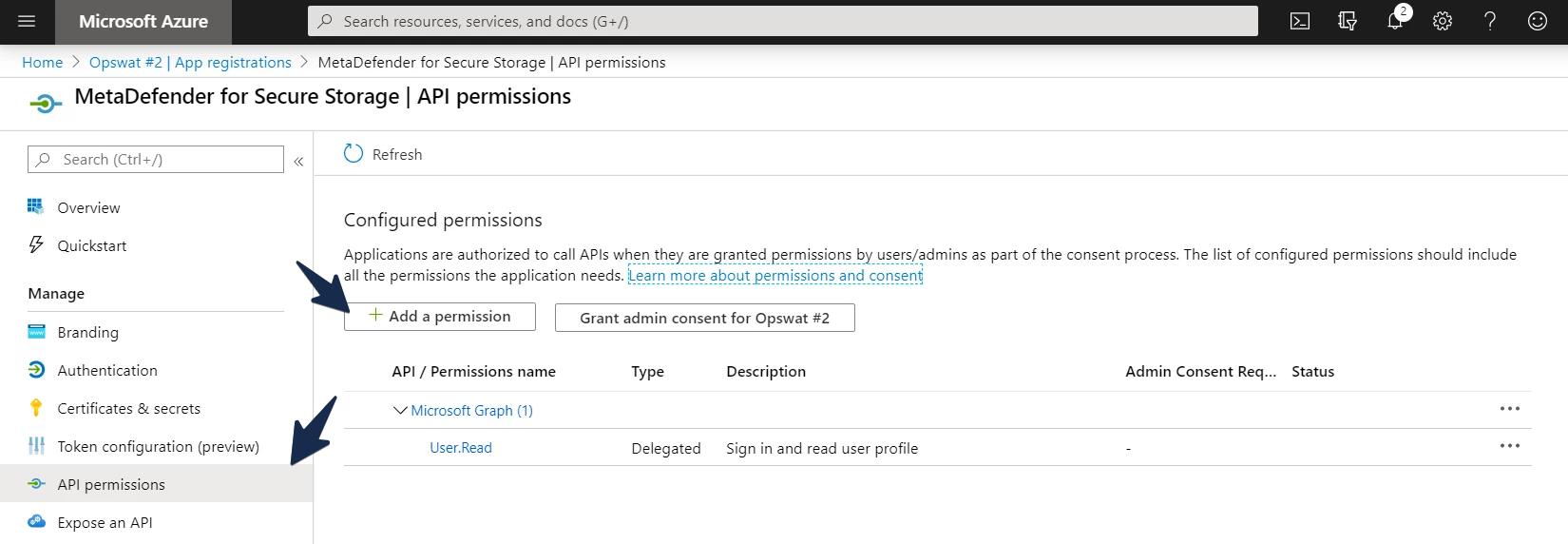Click the User.Read permission link

[461, 448]
